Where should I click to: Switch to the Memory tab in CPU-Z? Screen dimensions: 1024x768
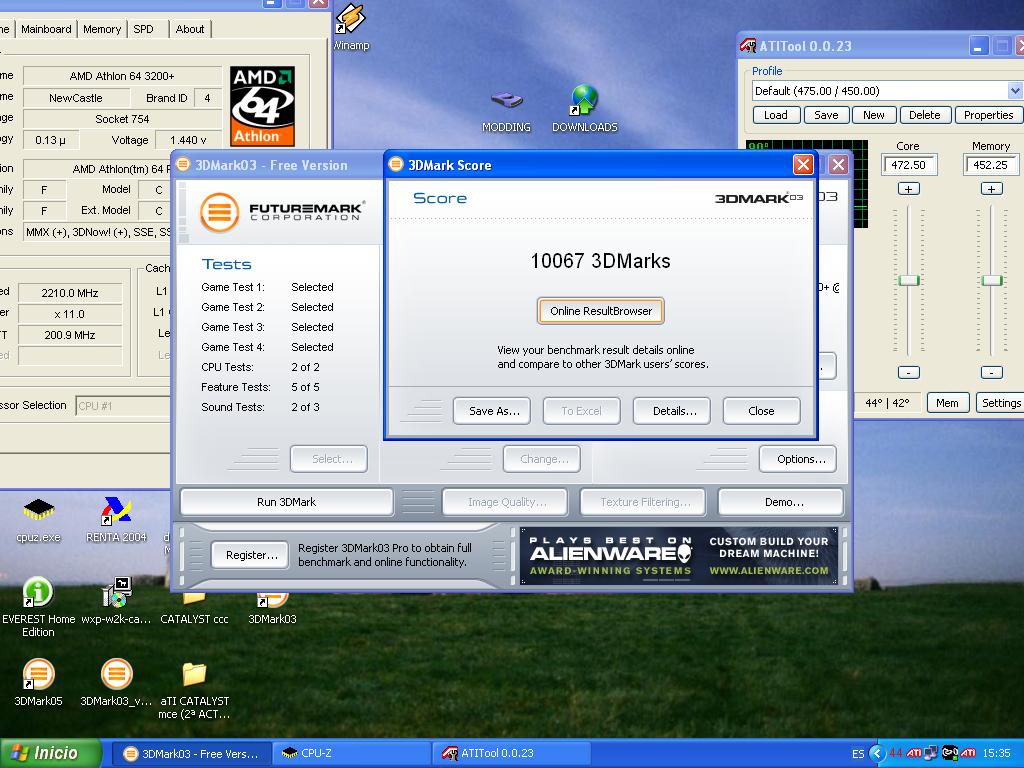pyautogui.click(x=102, y=29)
